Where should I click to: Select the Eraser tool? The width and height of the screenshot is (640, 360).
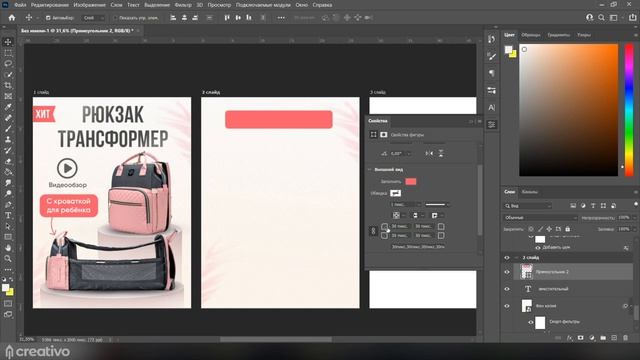coord(8,161)
